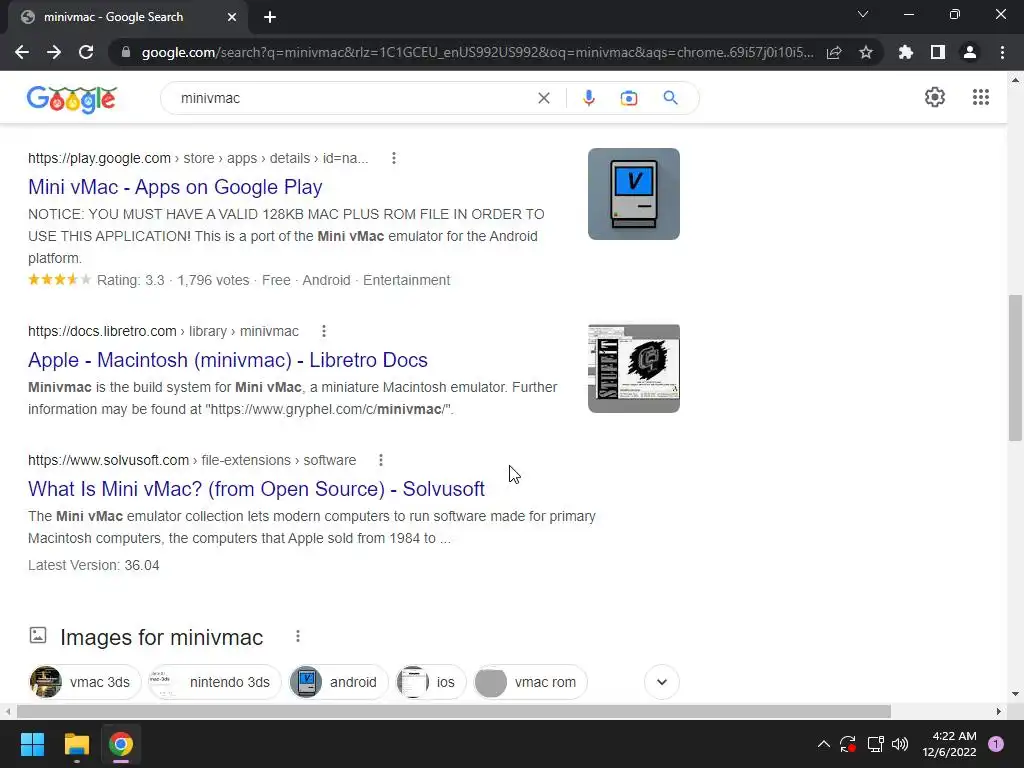
Task: Open the sync update tray icon
Action: point(848,744)
